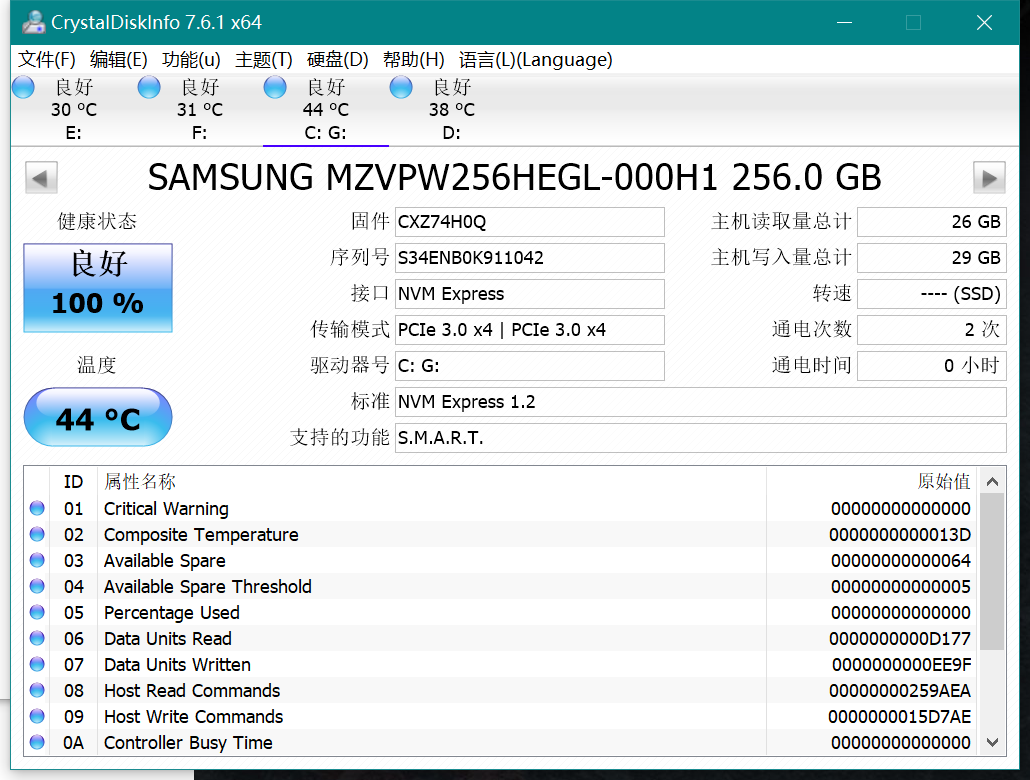Click the serial number field S34ENB0K911042

(x=529, y=258)
